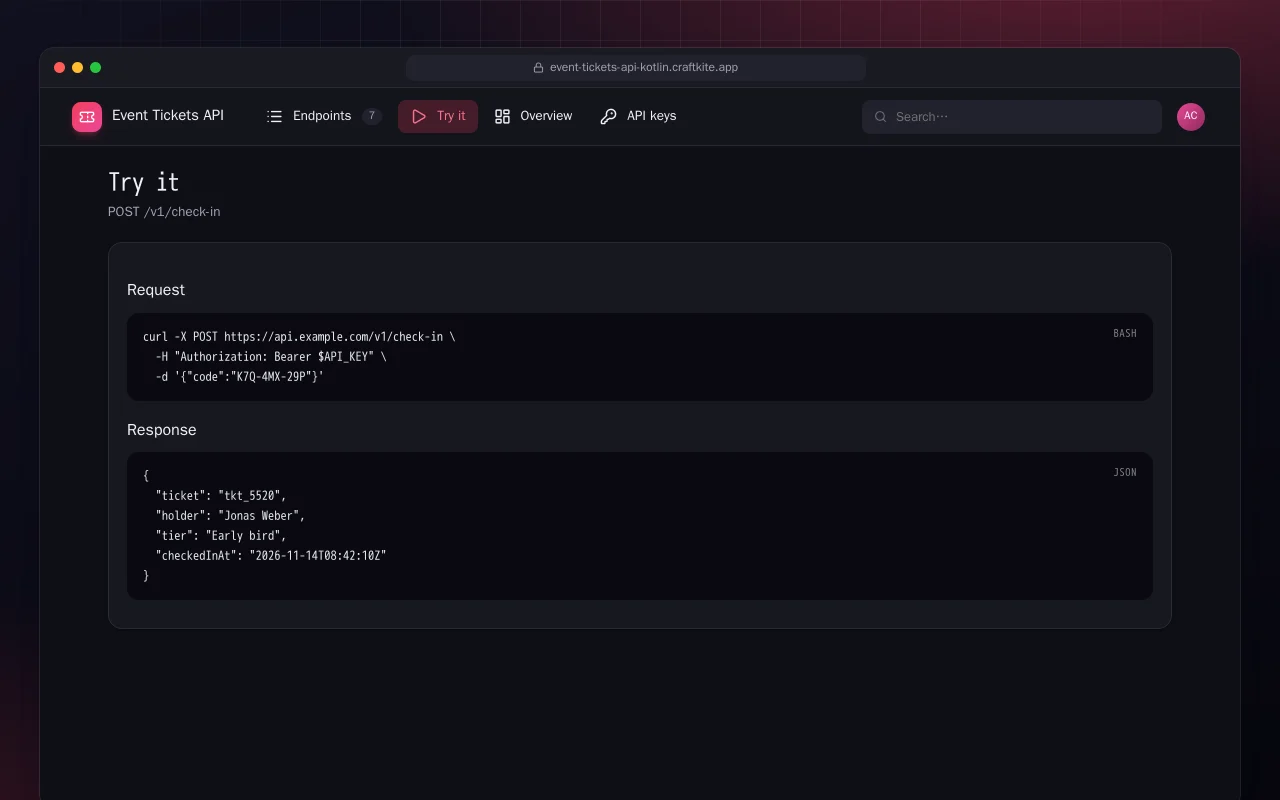This screenshot has width=1280, height=800.
Task: Click the POST /v1/check-in subtitle
Action: [164, 212]
